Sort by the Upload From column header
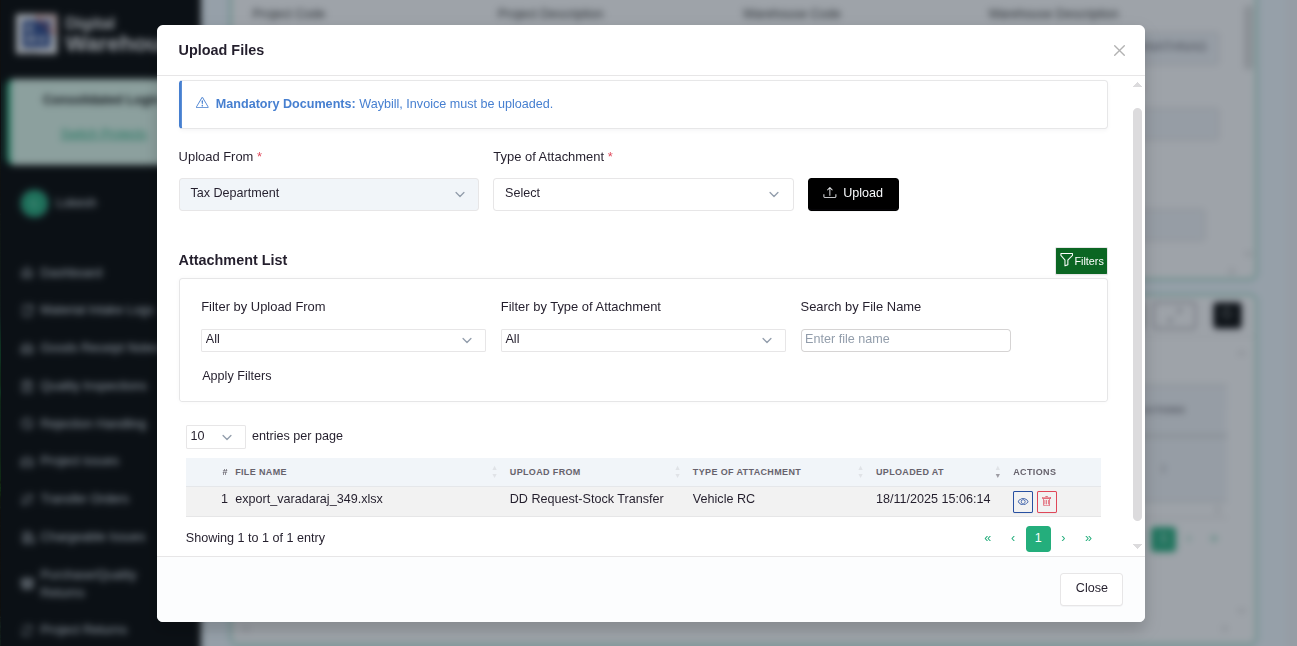This screenshot has width=1297, height=646. (545, 472)
